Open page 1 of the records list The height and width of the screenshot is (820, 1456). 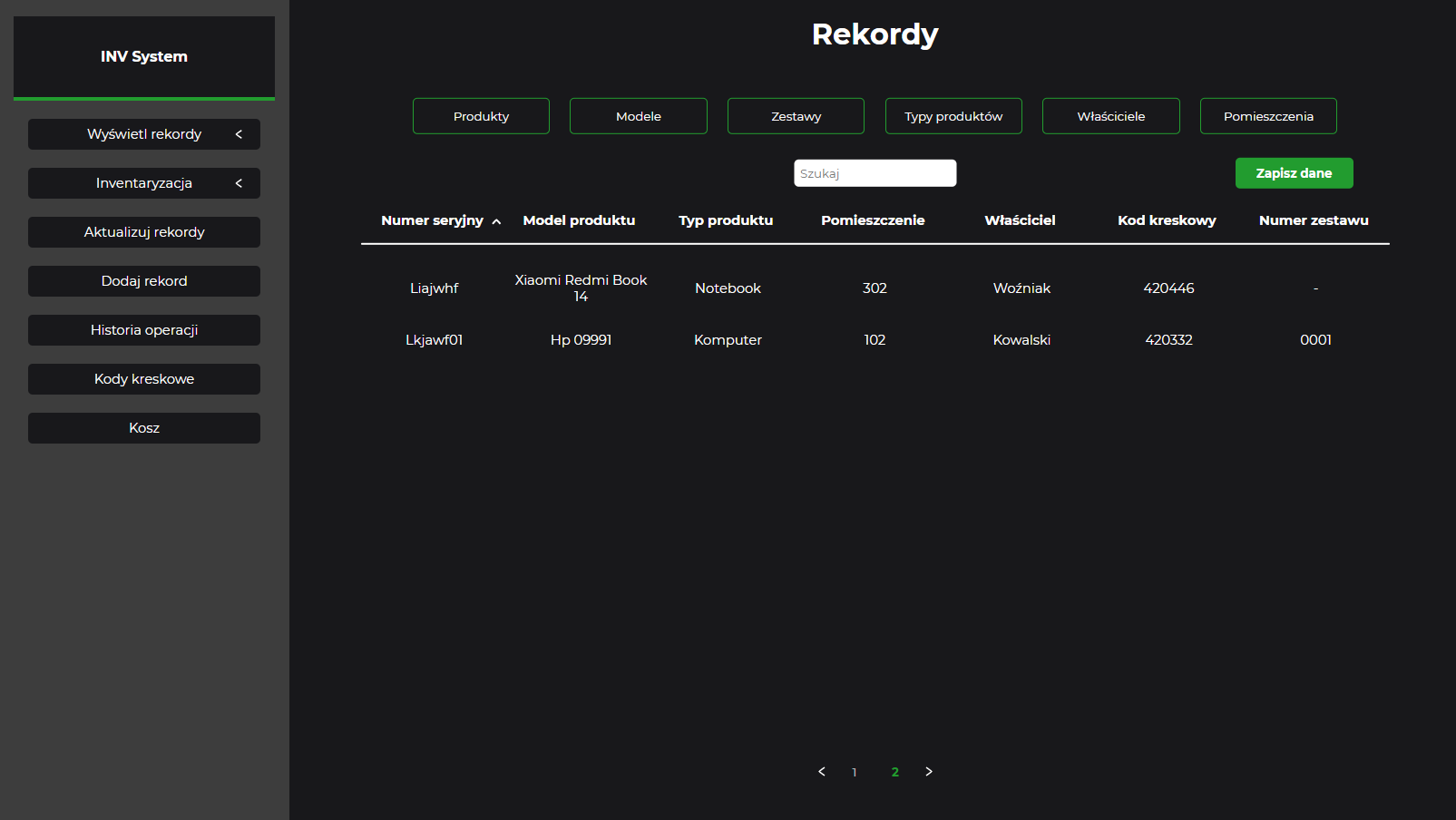[854, 771]
